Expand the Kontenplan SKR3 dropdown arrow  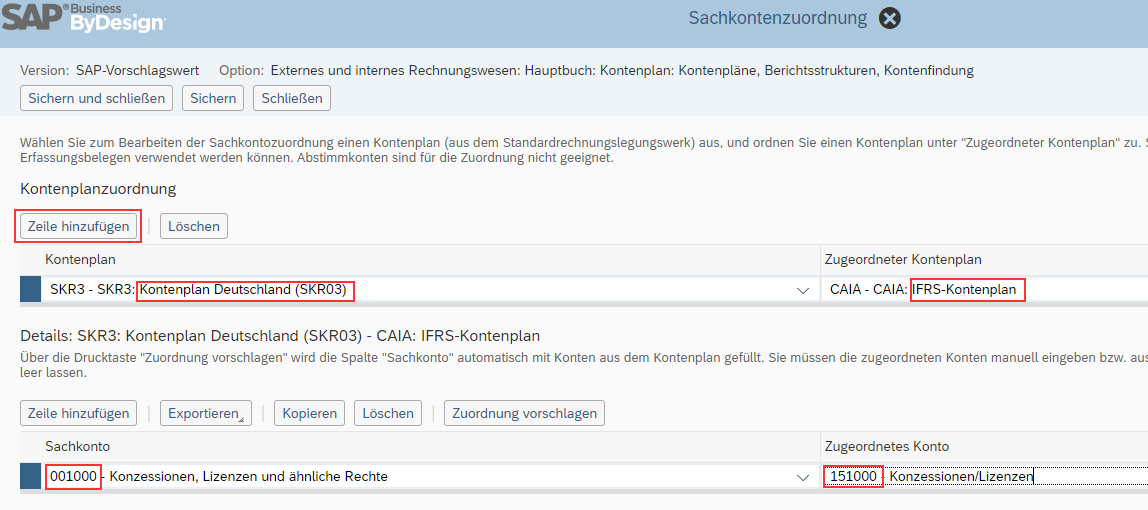(802, 290)
